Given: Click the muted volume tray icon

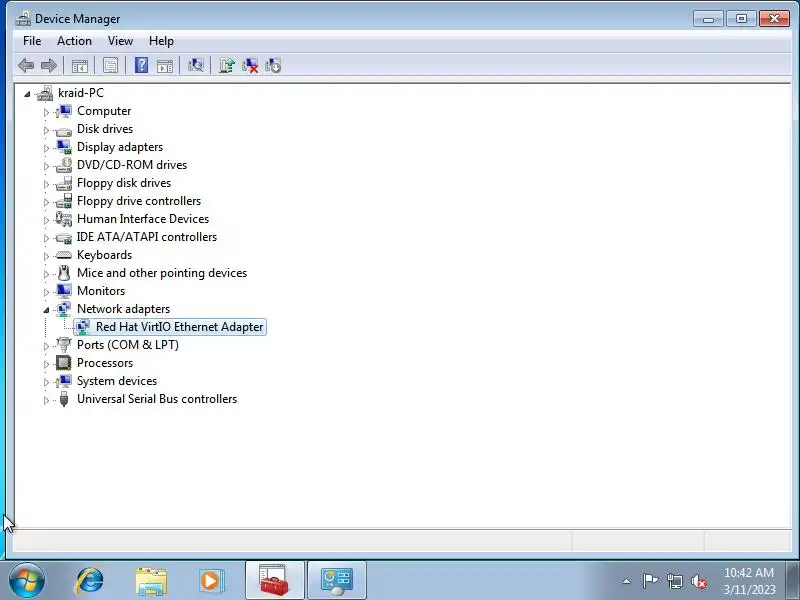Looking at the screenshot, I should 699,581.
